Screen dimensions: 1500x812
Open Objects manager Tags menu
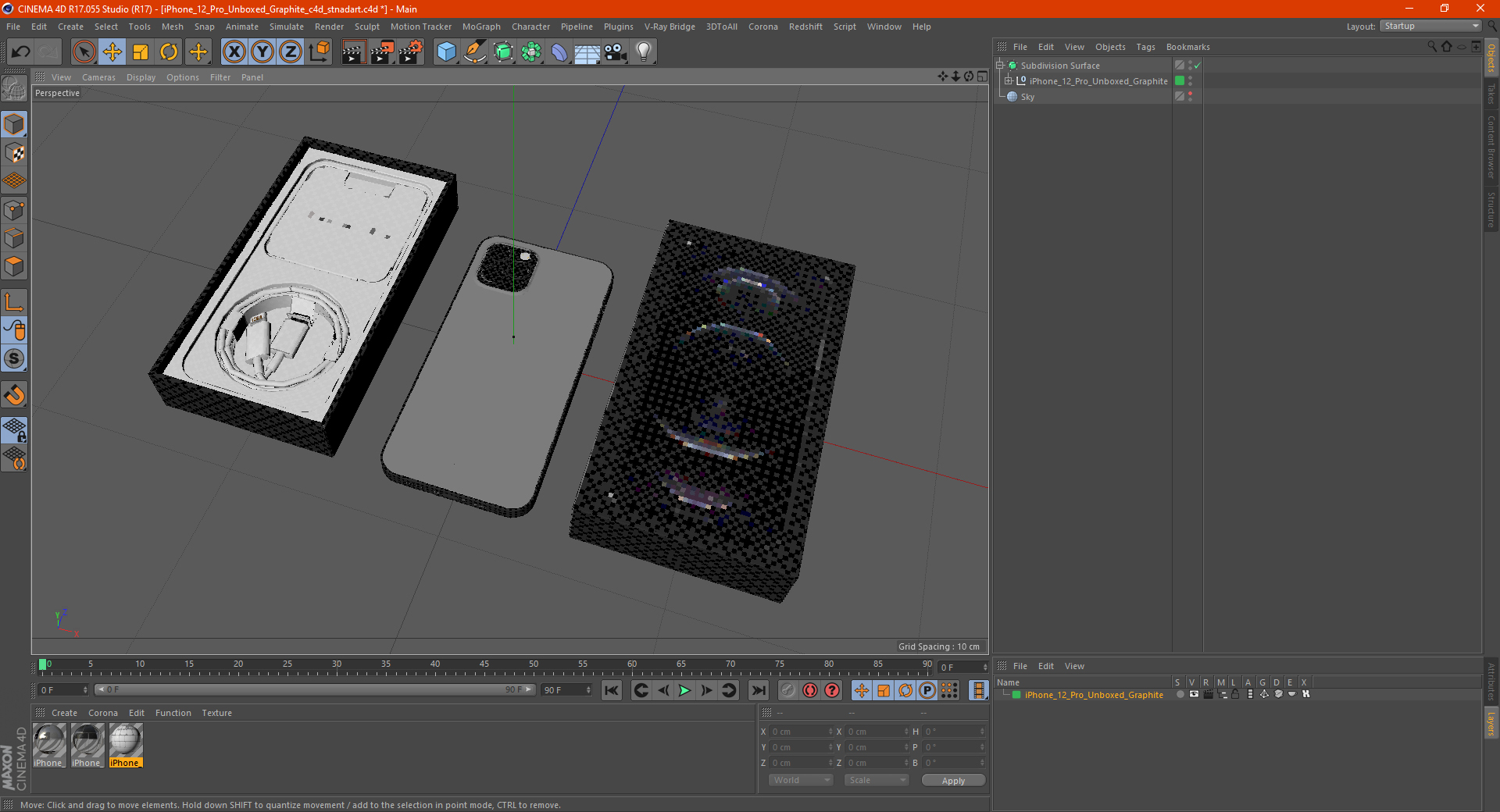pos(1145,47)
